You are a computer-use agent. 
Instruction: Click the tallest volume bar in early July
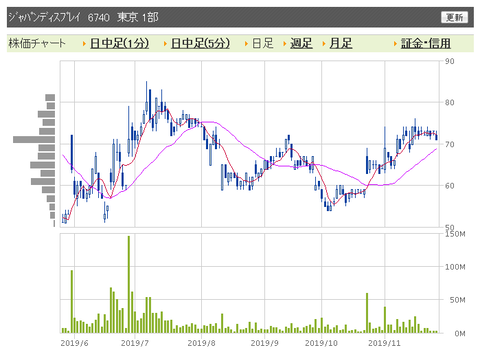[x=129, y=284]
